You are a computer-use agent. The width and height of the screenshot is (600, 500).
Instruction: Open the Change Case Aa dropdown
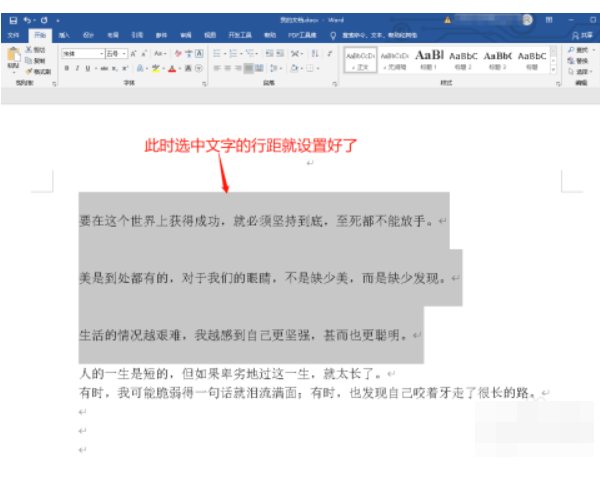coord(160,54)
